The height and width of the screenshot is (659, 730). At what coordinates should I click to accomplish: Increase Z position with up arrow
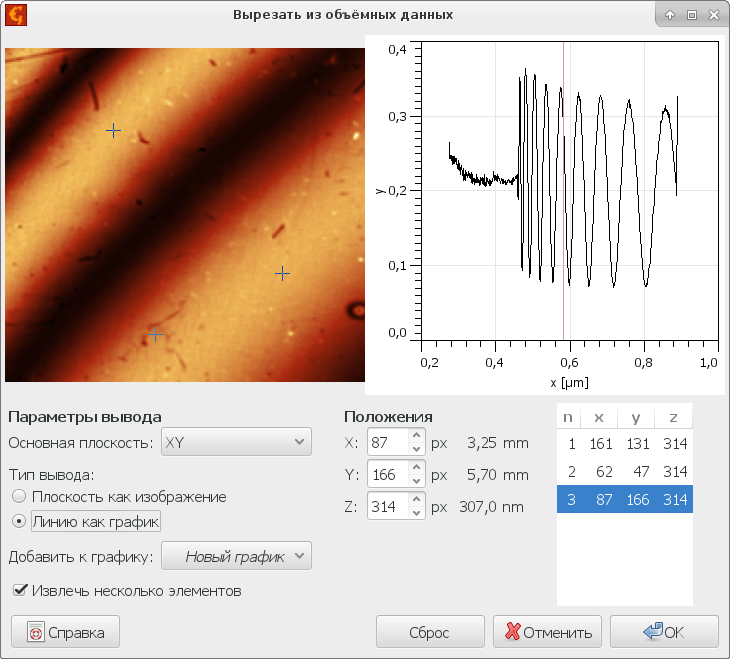(416, 499)
